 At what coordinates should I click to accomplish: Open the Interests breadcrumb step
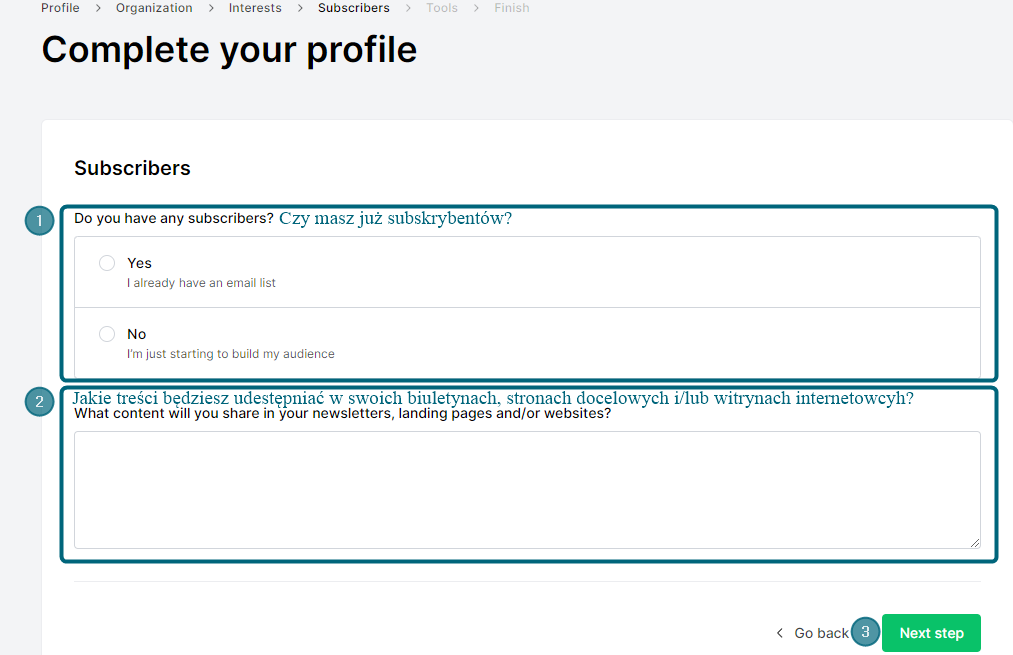click(255, 8)
